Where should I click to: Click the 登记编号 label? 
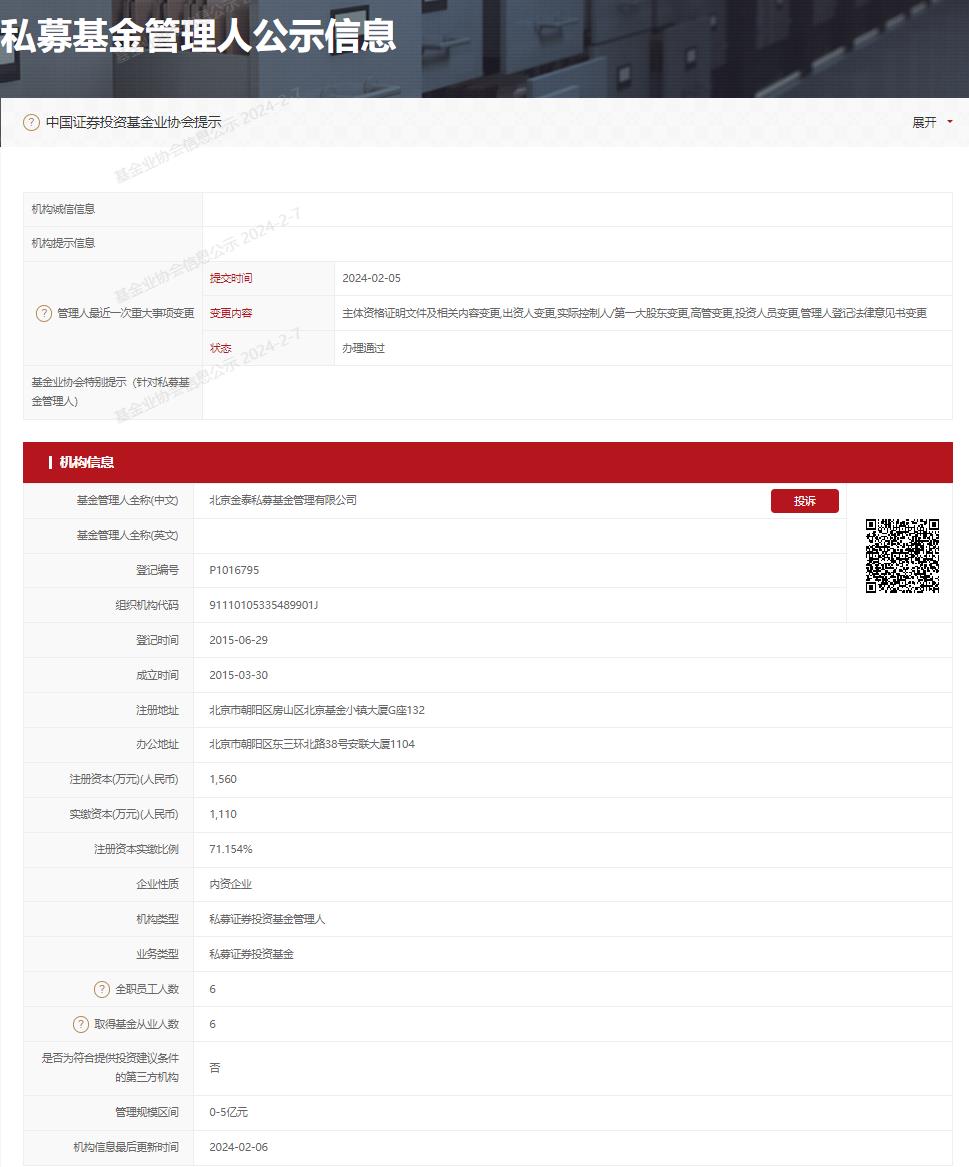157,570
